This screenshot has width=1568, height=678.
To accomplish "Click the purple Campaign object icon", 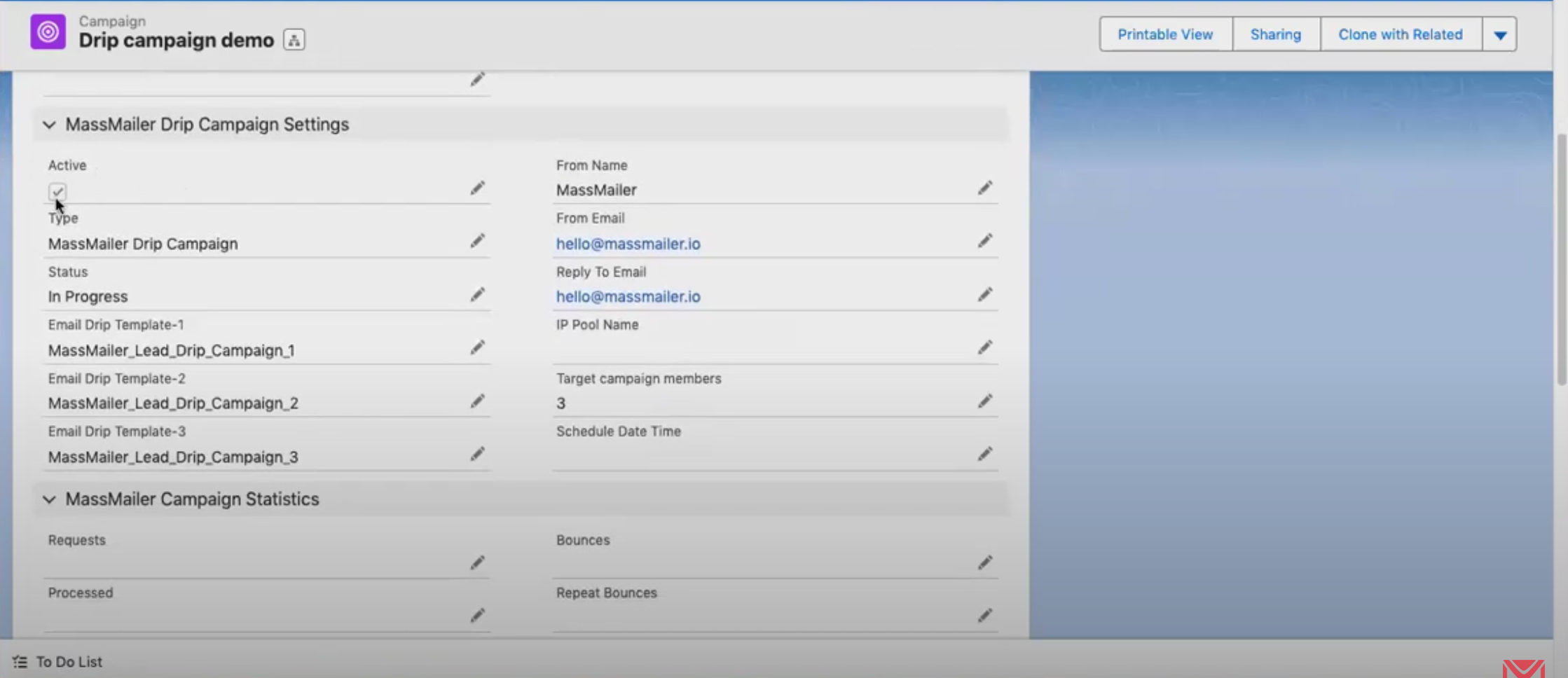I will tap(48, 32).
